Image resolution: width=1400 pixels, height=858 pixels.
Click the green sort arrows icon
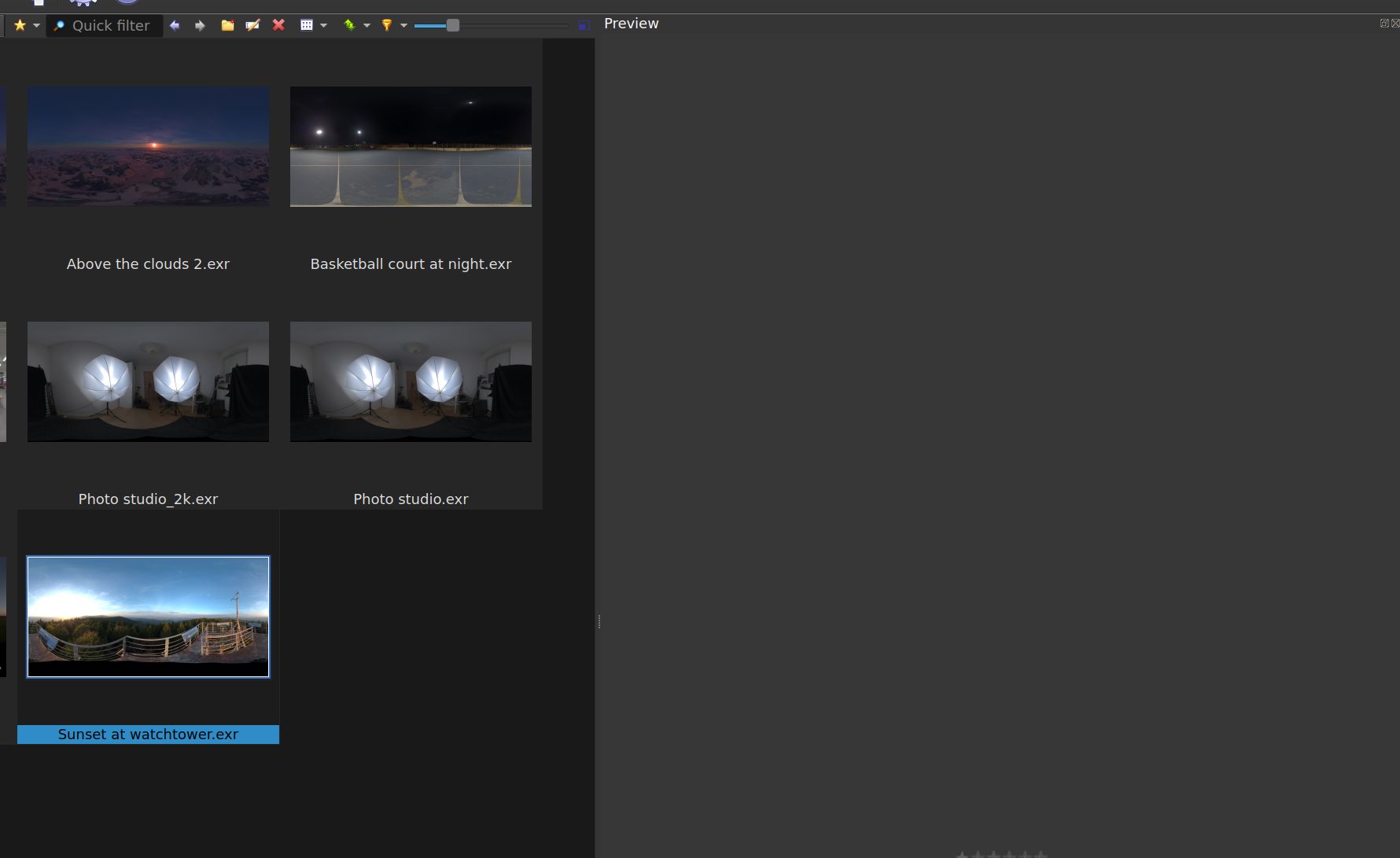point(349,25)
